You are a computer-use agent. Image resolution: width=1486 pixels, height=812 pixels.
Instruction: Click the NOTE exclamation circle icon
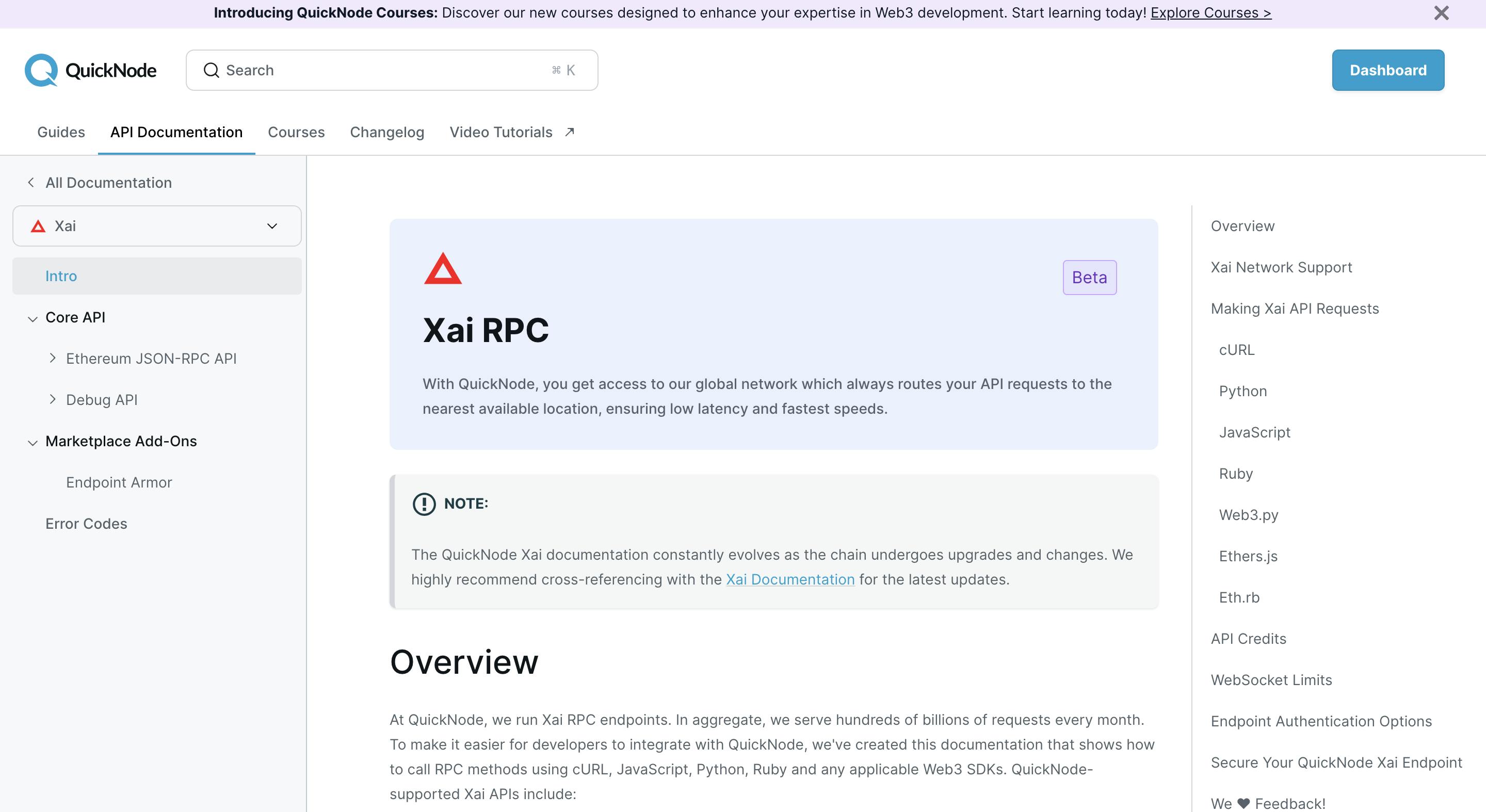coord(424,504)
